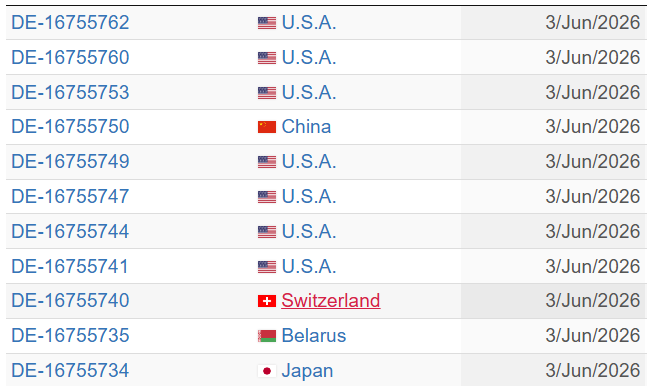Viewport: 647px width, 386px height.
Task: Click the Japan flag icon
Action: 267,371
